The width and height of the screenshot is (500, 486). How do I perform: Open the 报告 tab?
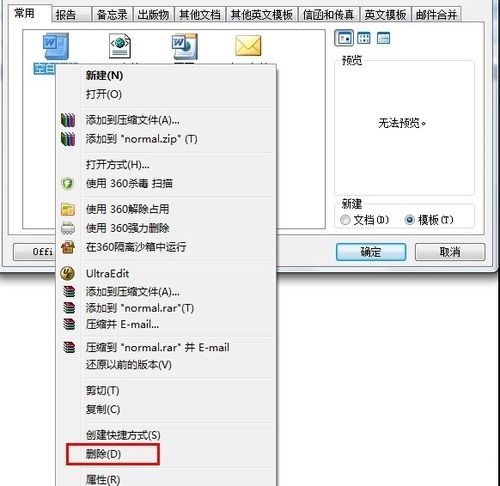(71, 15)
